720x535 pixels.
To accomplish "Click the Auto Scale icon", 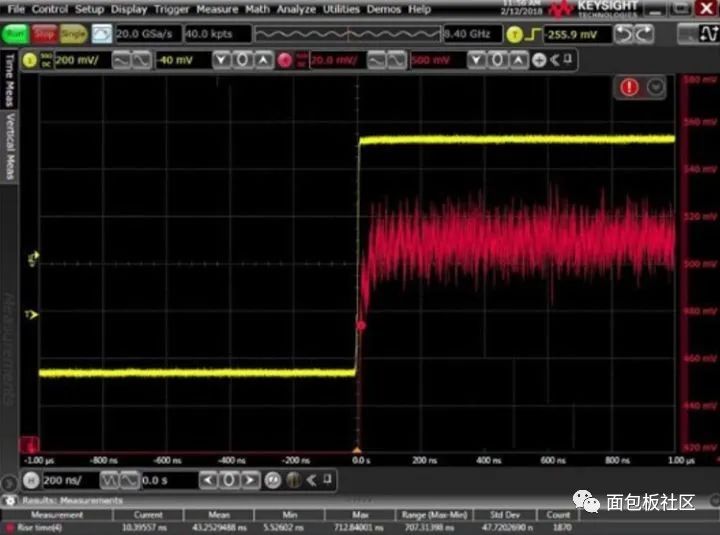I will pos(101,34).
